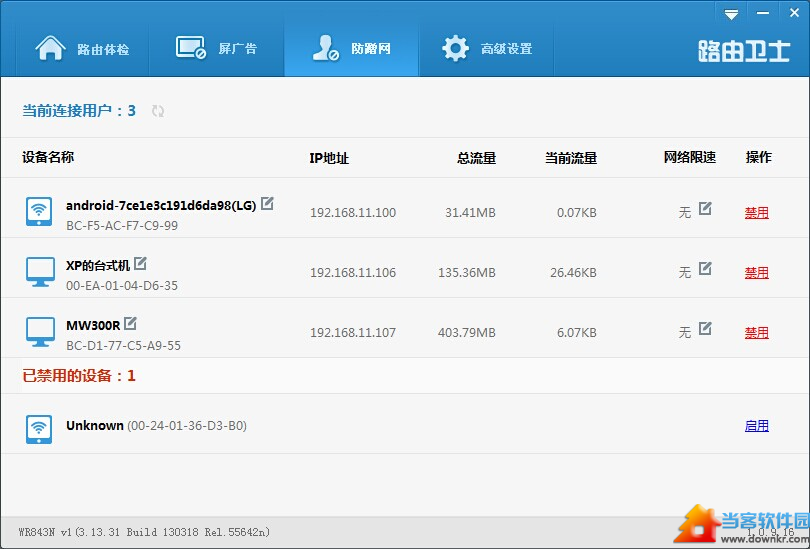This screenshot has width=810, height=549.
Task: Set network limit for XP的台式机
Action: click(x=705, y=269)
